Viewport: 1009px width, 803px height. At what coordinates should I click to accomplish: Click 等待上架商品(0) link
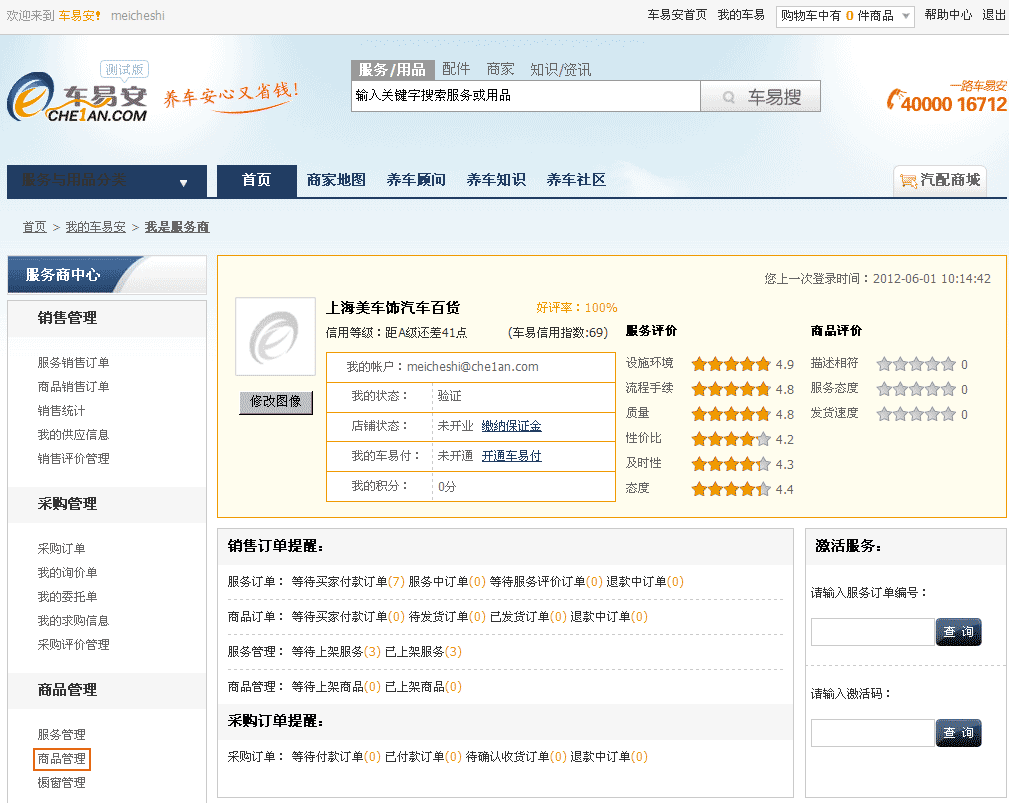(336, 687)
